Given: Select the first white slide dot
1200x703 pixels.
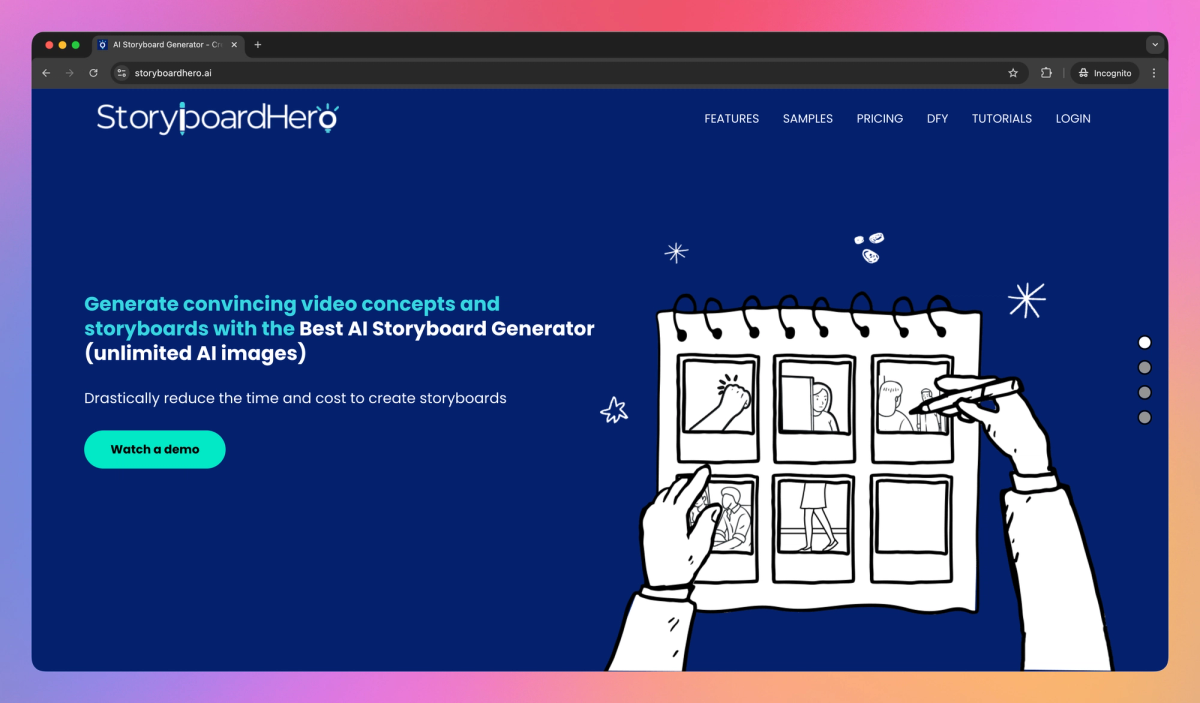Looking at the screenshot, I should click(1145, 342).
